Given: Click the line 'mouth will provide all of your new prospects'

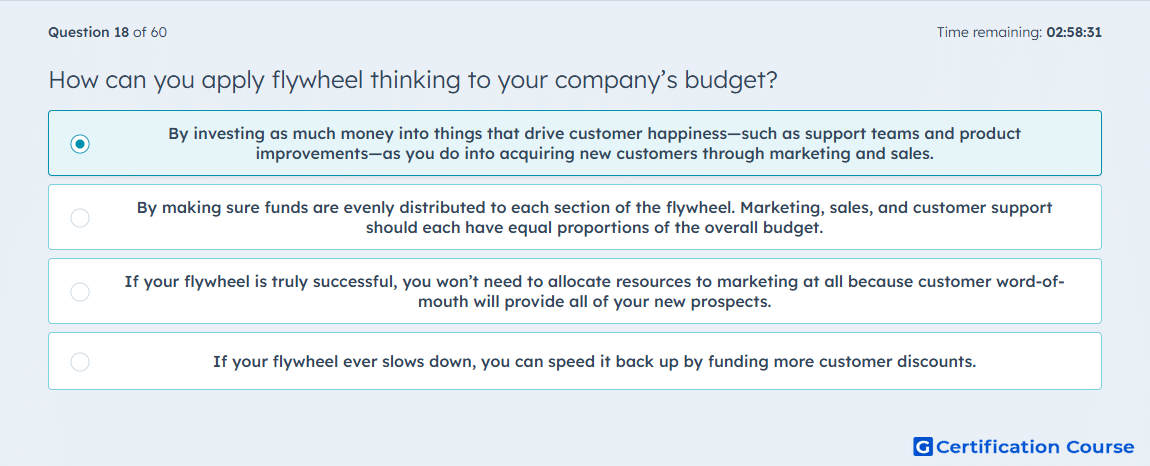Looking at the screenshot, I should coord(594,301).
